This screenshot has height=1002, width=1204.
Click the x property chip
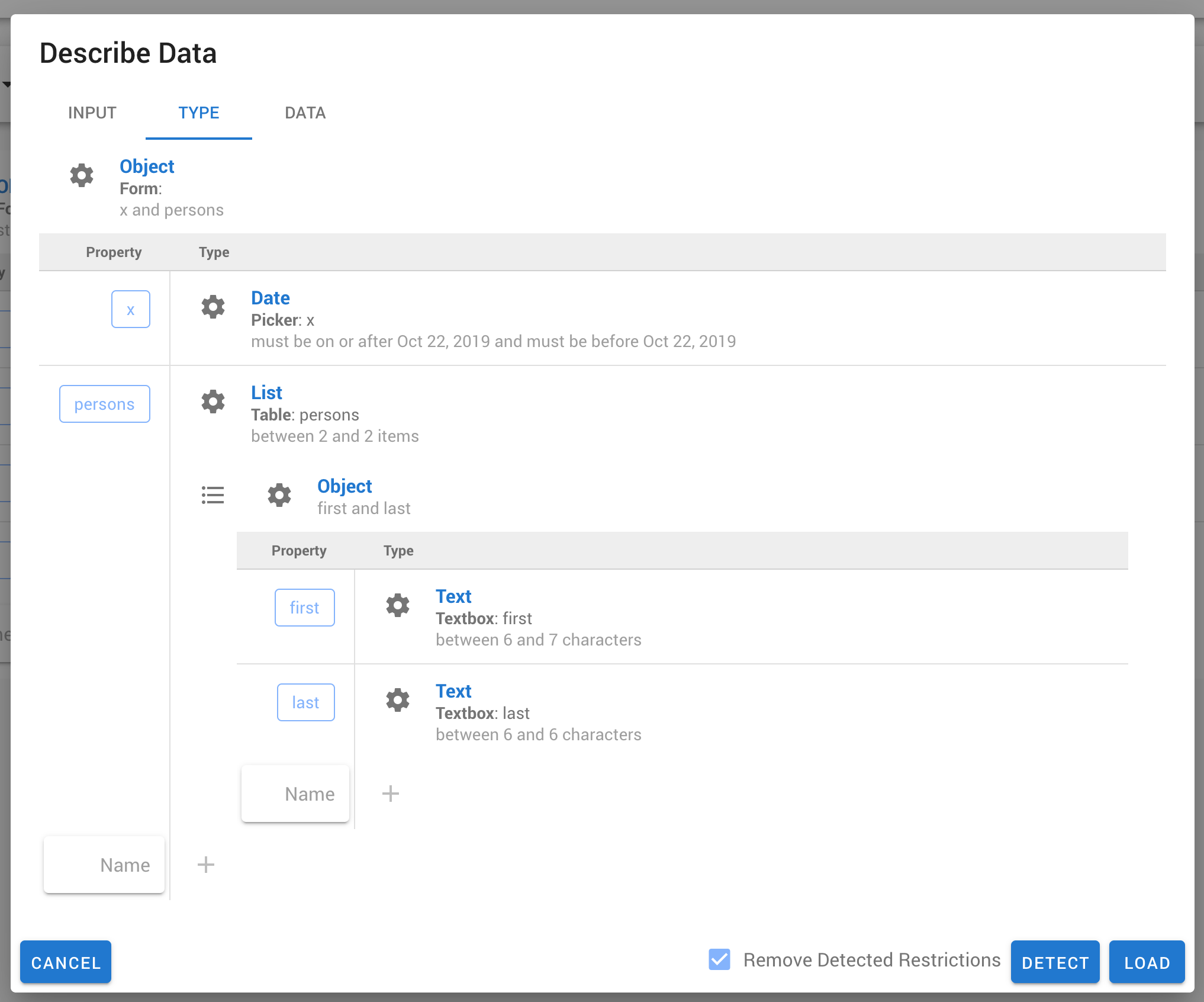(131, 309)
